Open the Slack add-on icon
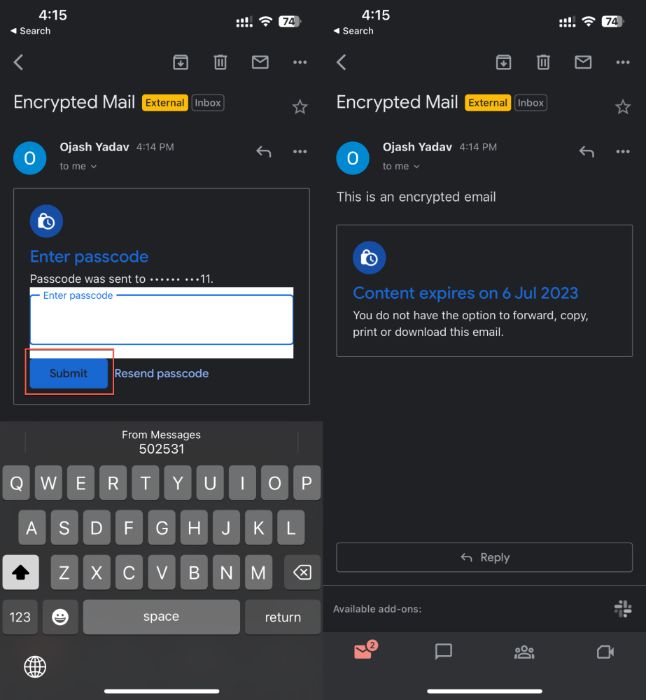The height and width of the screenshot is (700, 646). click(x=623, y=608)
